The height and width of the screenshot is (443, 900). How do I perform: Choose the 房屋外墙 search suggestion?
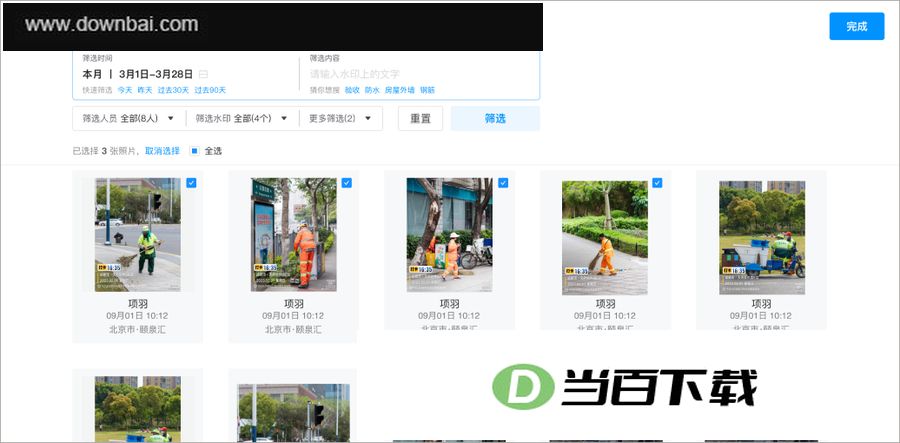(399, 90)
